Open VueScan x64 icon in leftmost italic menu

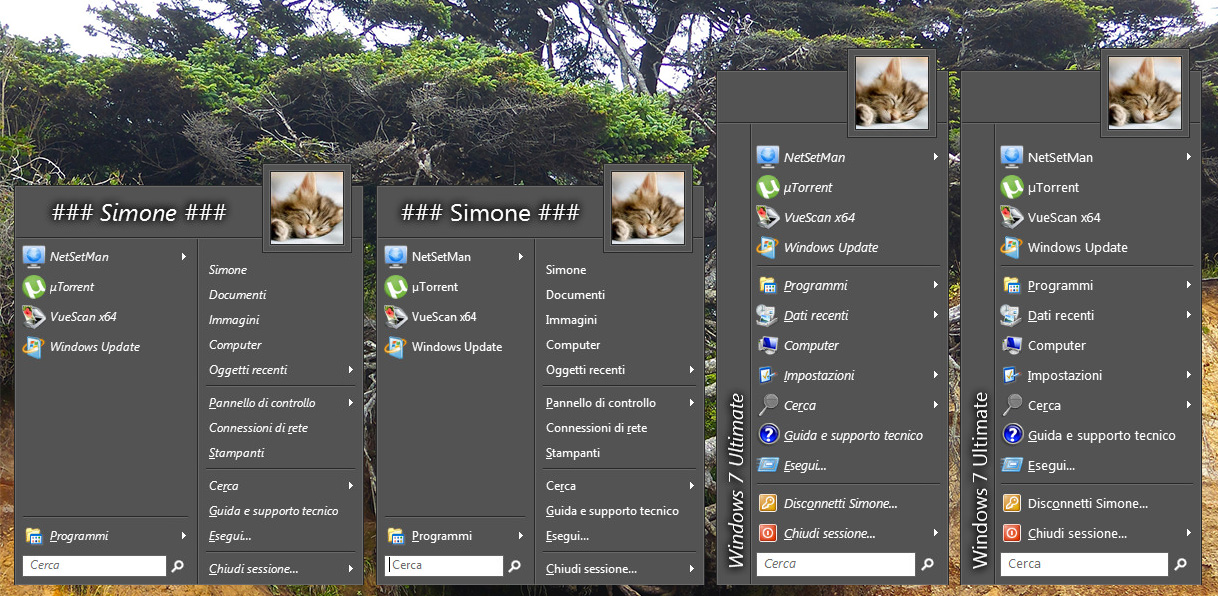click(x=34, y=317)
